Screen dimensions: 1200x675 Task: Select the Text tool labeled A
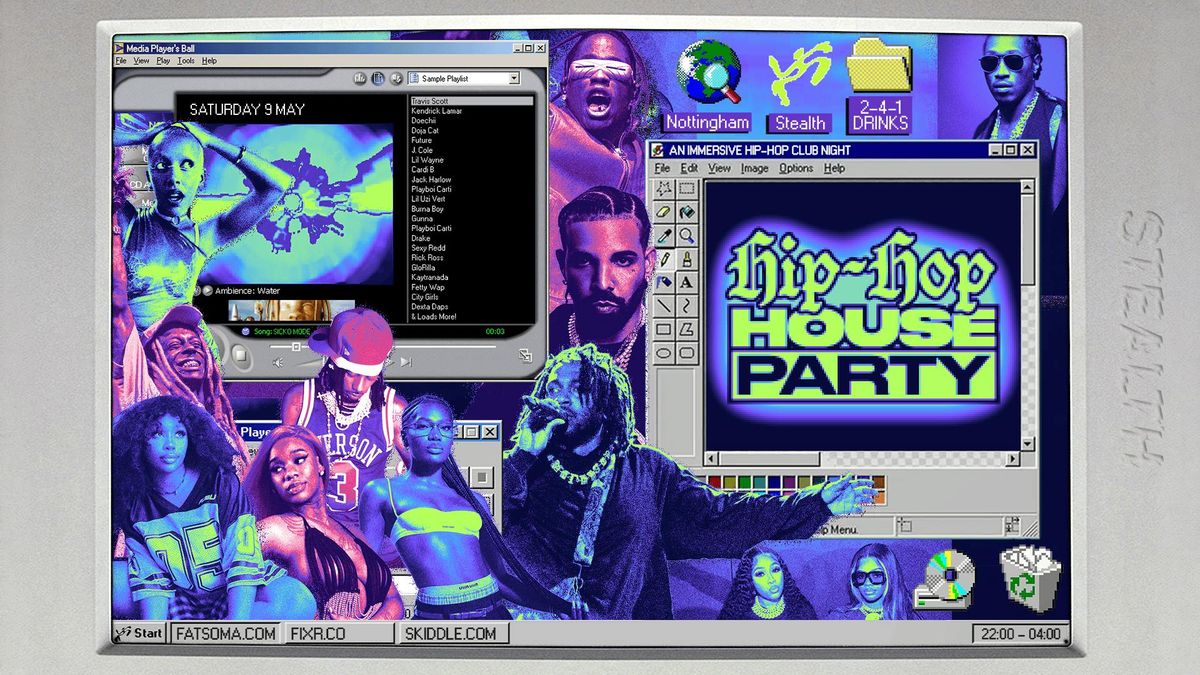[687, 282]
